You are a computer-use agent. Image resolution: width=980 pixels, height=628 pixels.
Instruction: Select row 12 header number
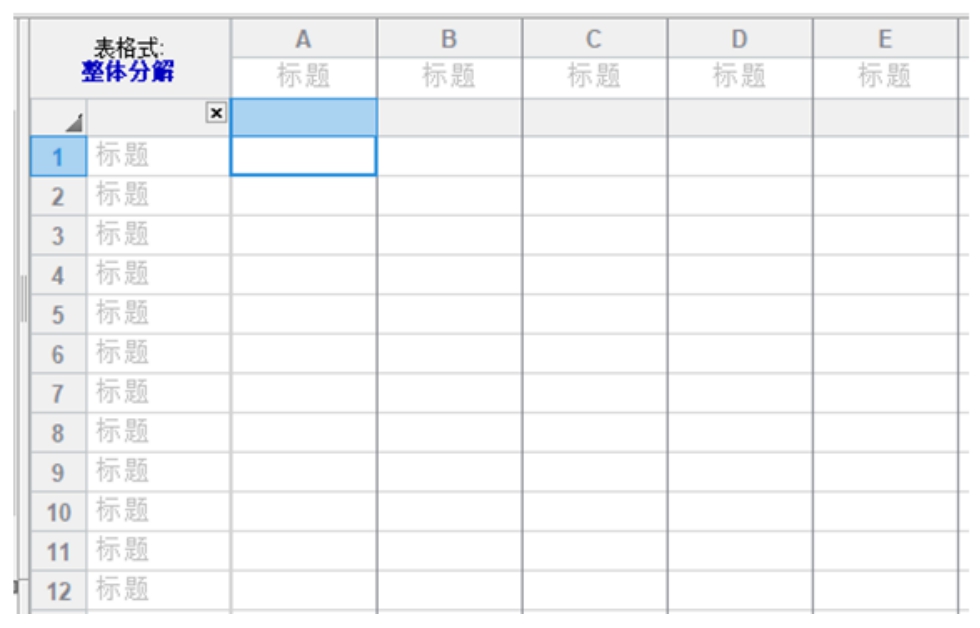(58, 591)
